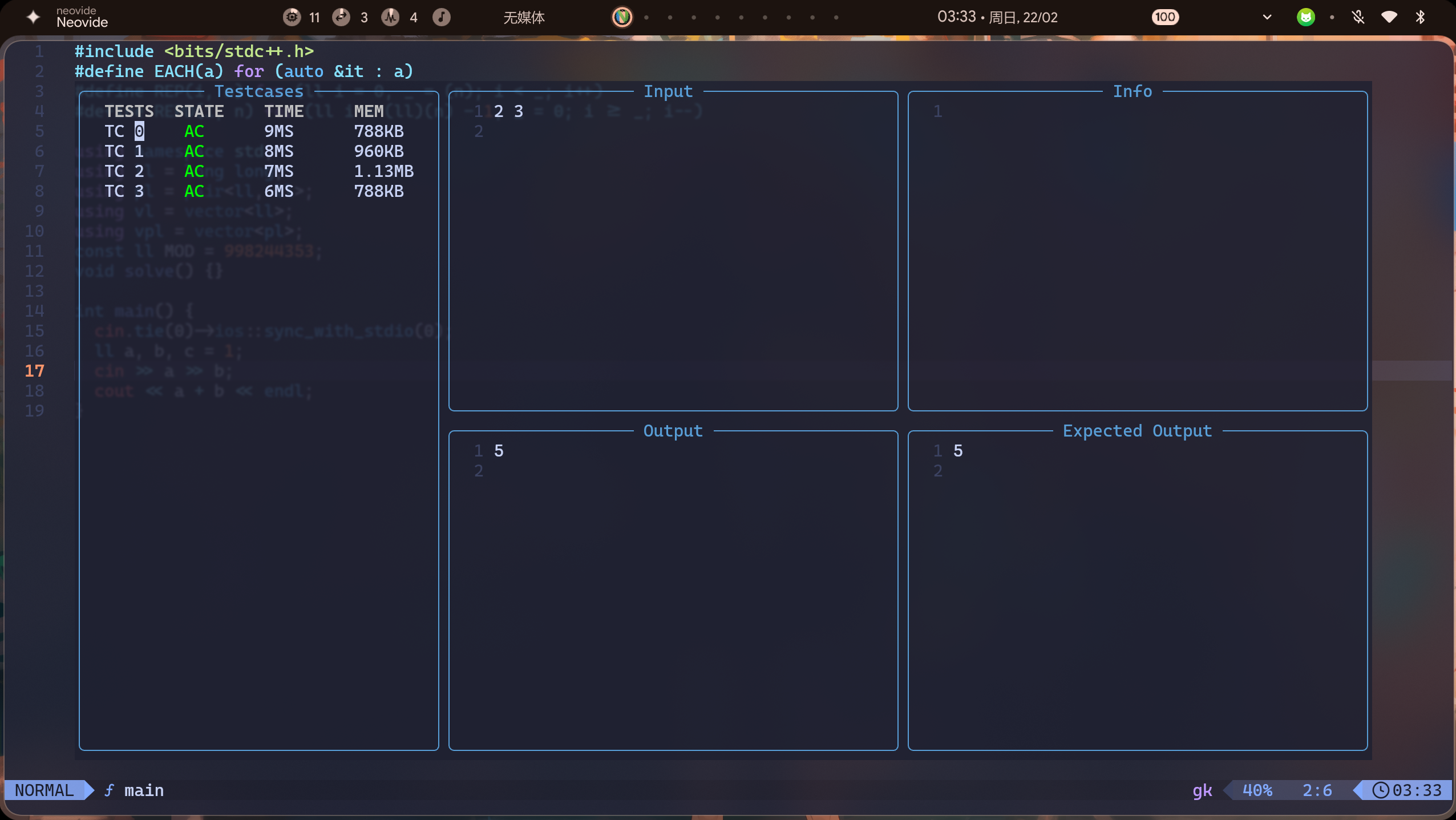Click the CPU usage chip icon
Image resolution: width=1456 pixels, height=820 pixels.
pyautogui.click(x=292, y=17)
